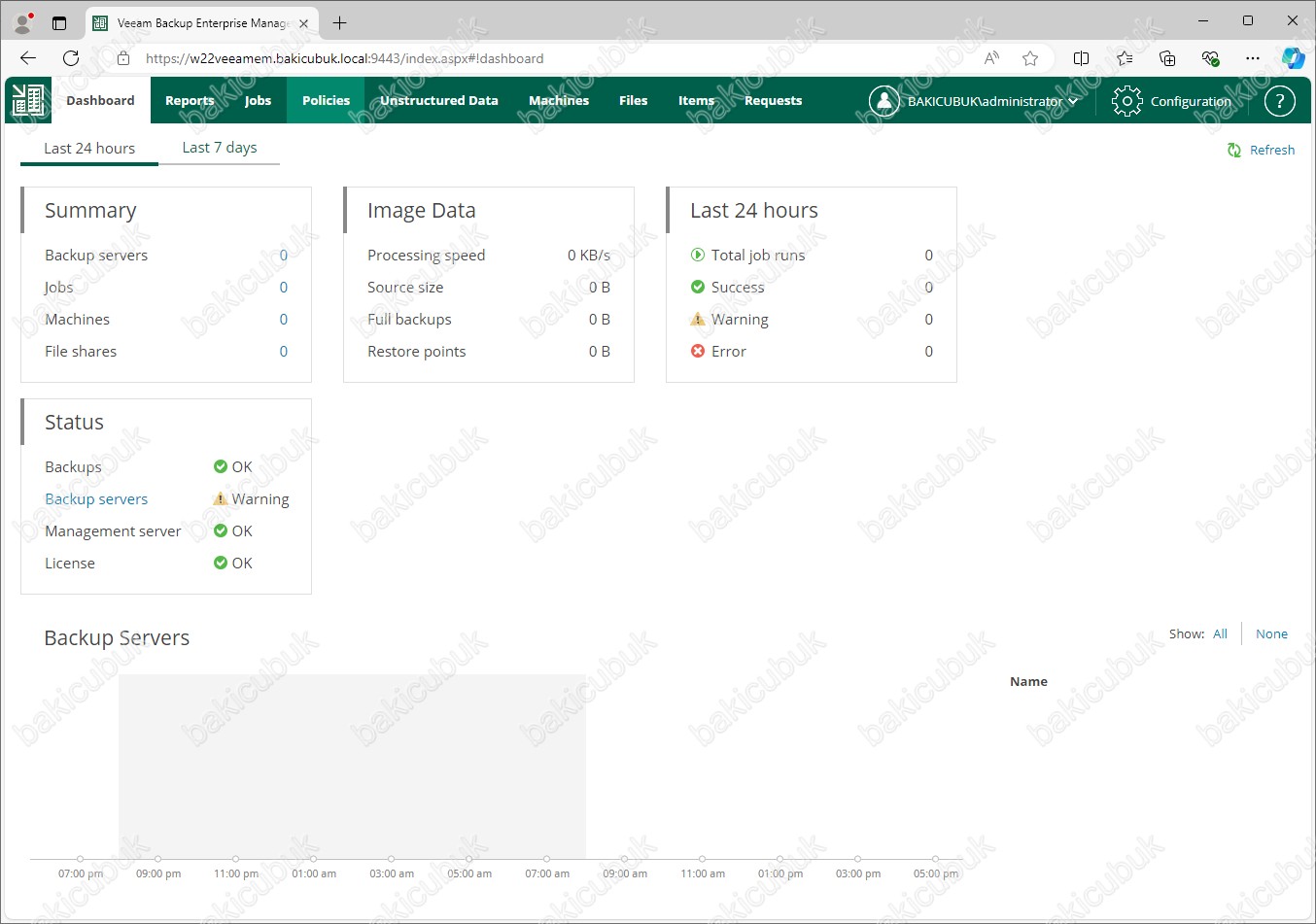The image size is (1316, 924).
Task: Go back with browser back arrow
Action: pos(27,58)
